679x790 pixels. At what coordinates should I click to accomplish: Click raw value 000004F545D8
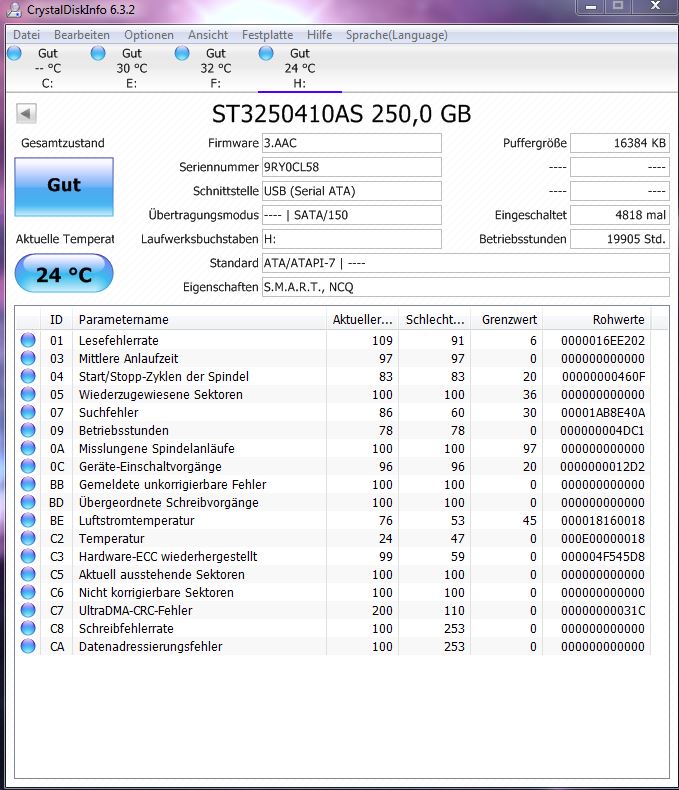[603, 557]
